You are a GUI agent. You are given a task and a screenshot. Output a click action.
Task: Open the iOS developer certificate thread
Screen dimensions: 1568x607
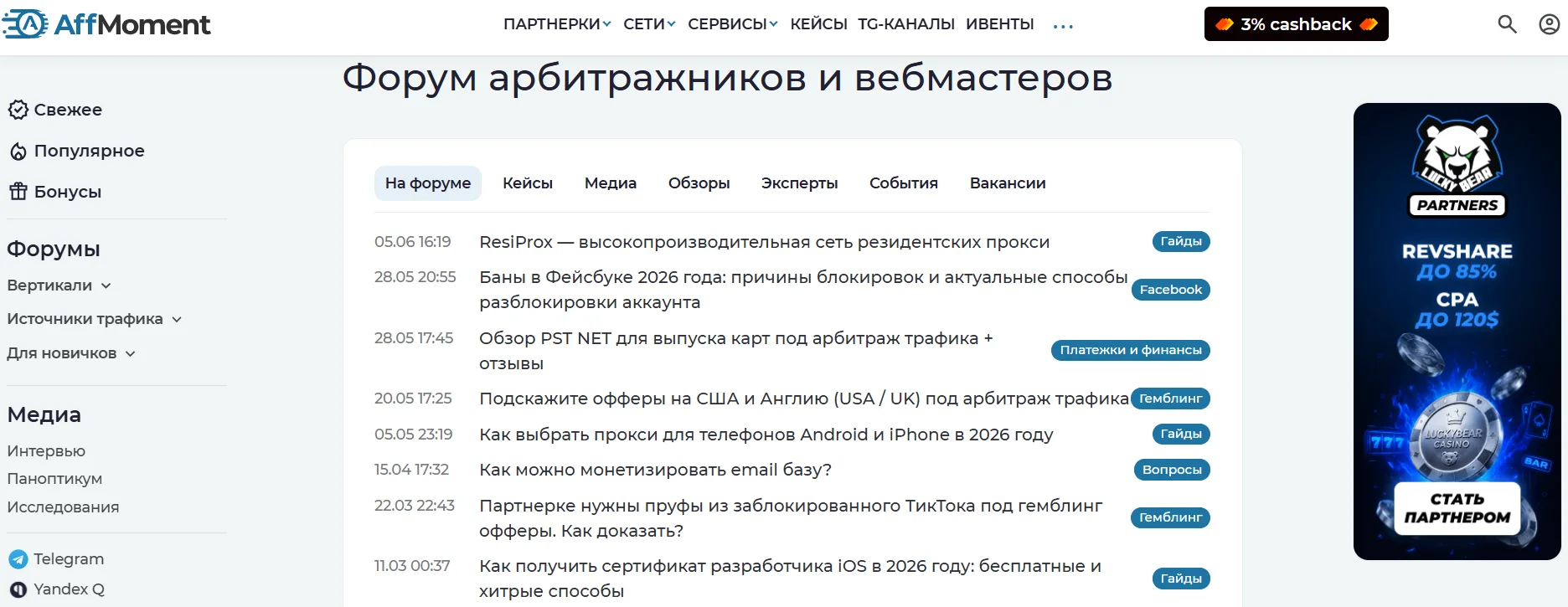pyautogui.click(x=790, y=579)
